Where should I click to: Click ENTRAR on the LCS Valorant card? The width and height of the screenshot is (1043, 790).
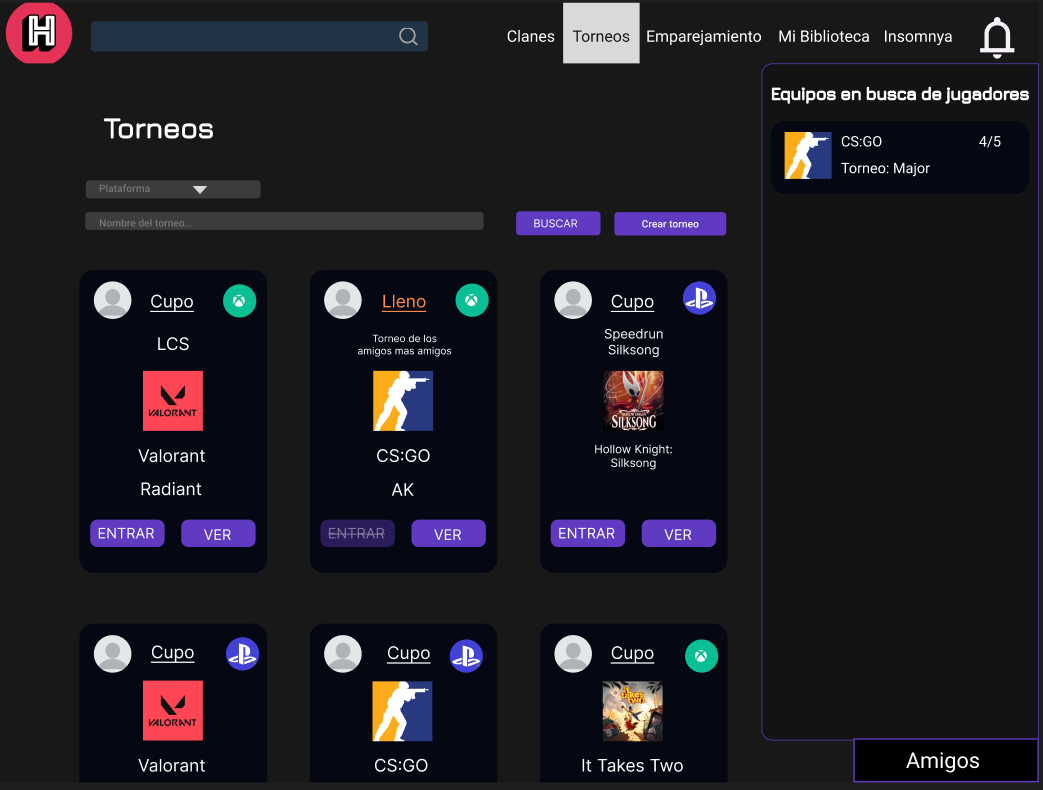pyautogui.click(x=127, y=533)
